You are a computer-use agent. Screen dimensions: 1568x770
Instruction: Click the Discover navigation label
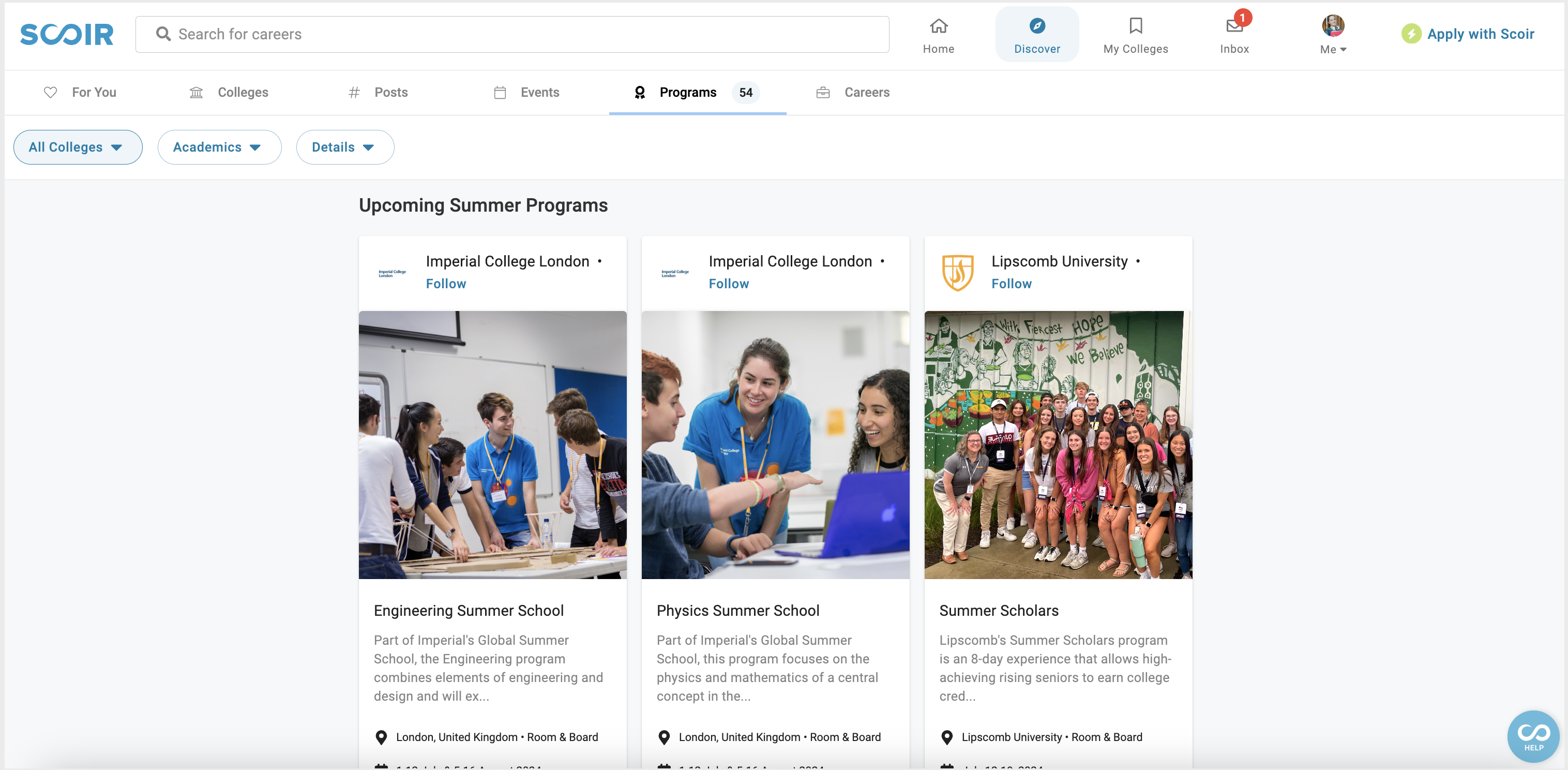click(1037, 49)
